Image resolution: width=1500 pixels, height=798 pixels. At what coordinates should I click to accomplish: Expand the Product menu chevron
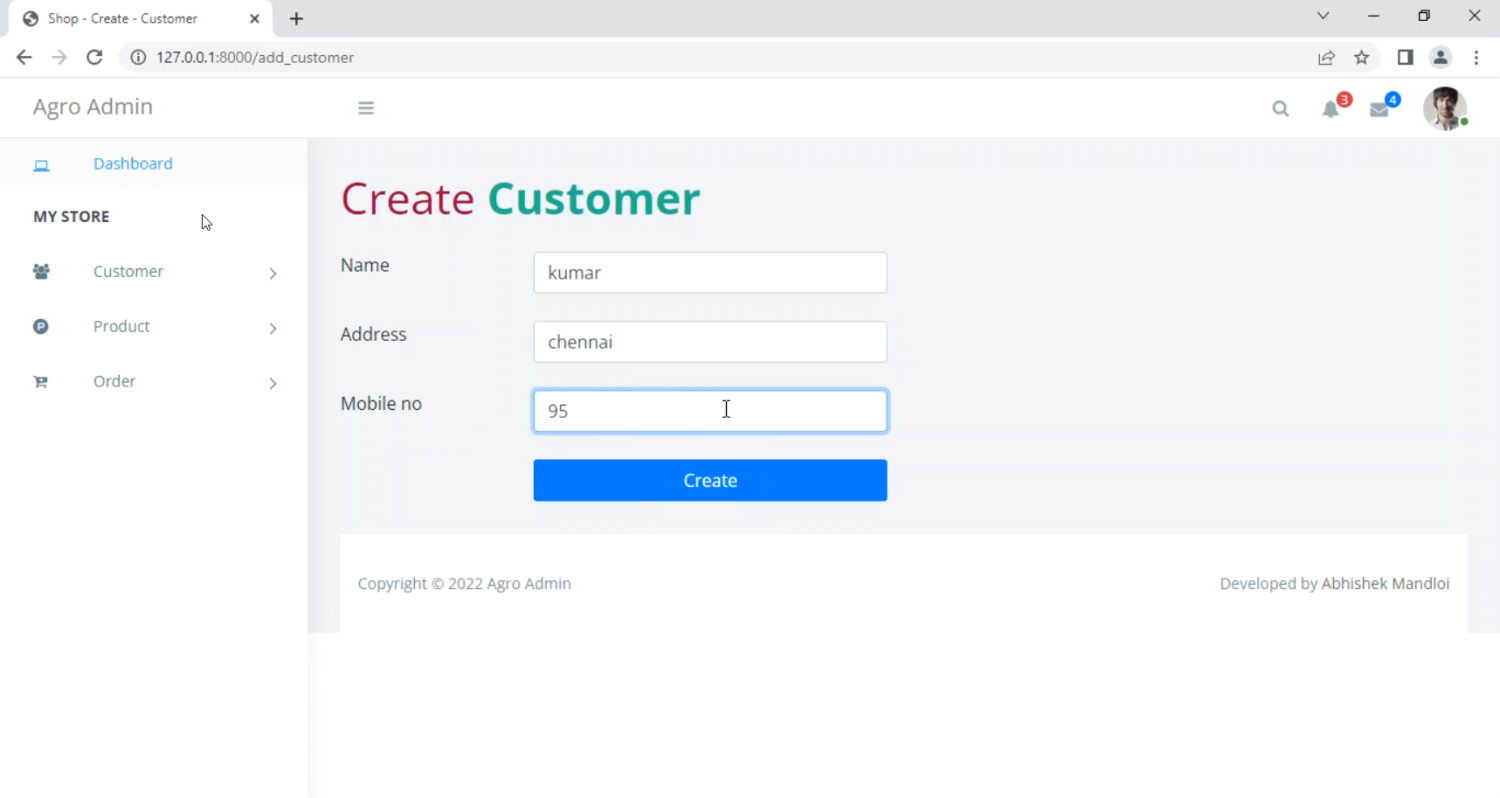pyautogui.click(x=272, y=328)
